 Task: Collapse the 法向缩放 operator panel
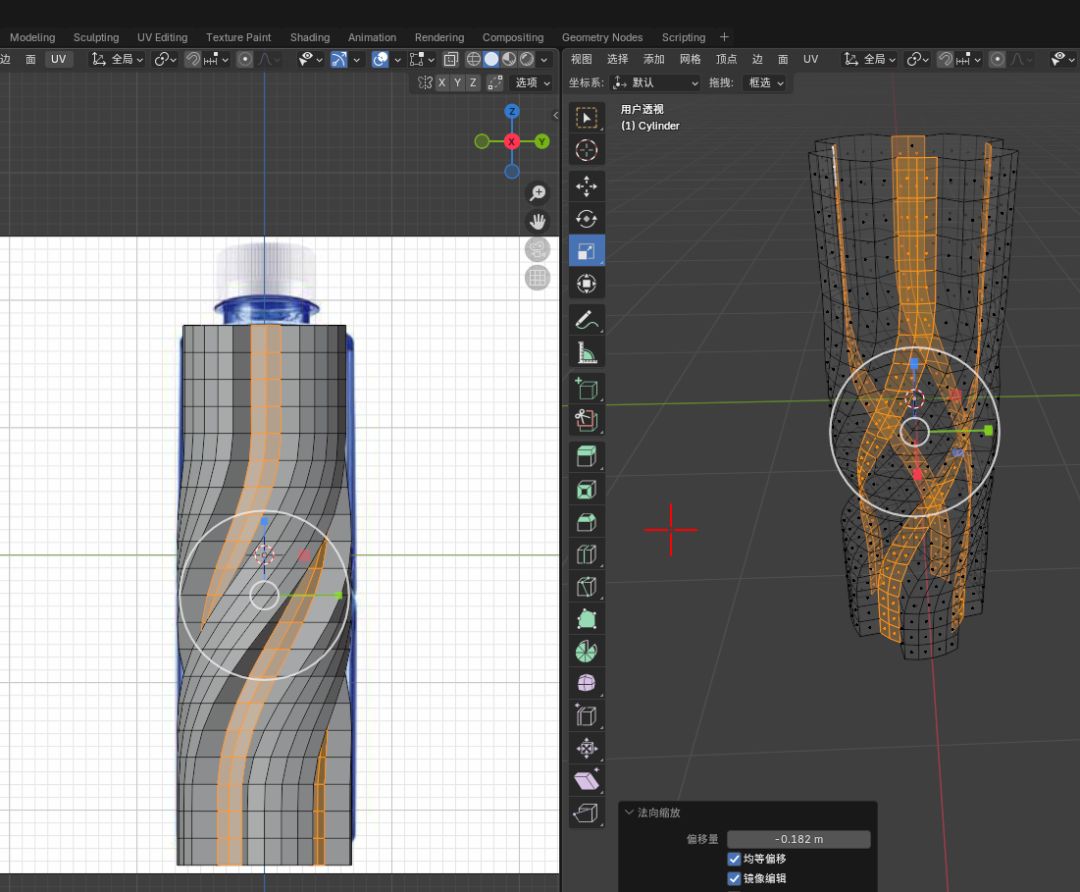(629, 813)
